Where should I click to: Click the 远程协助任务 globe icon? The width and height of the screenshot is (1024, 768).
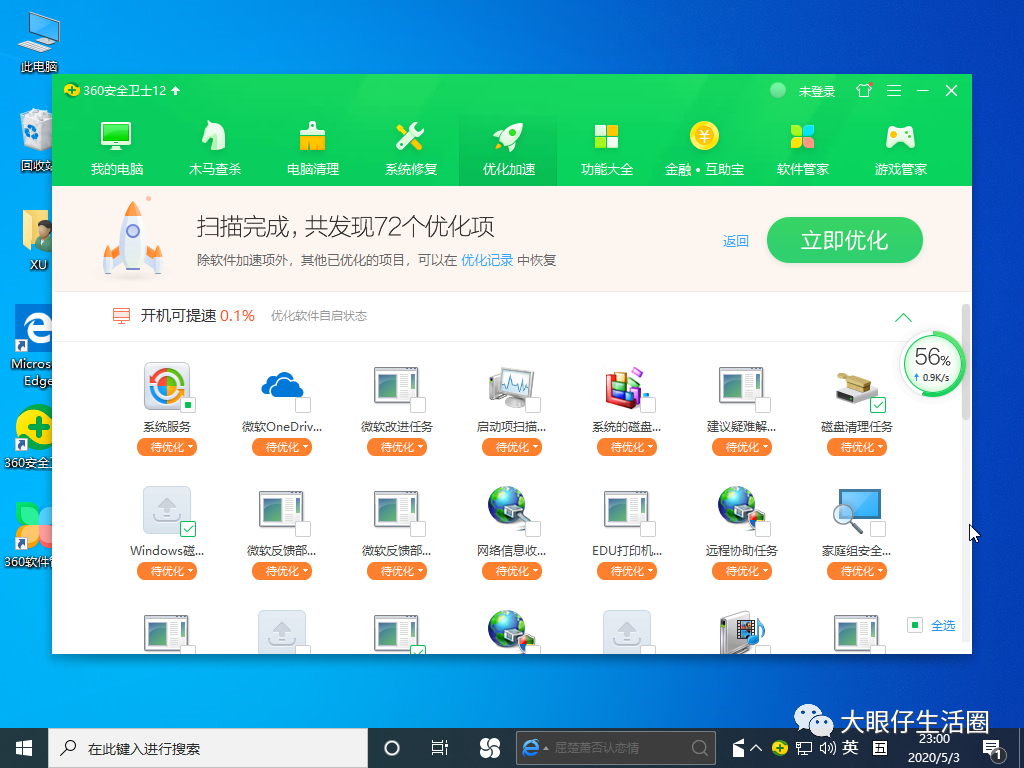tap(739, 507)
